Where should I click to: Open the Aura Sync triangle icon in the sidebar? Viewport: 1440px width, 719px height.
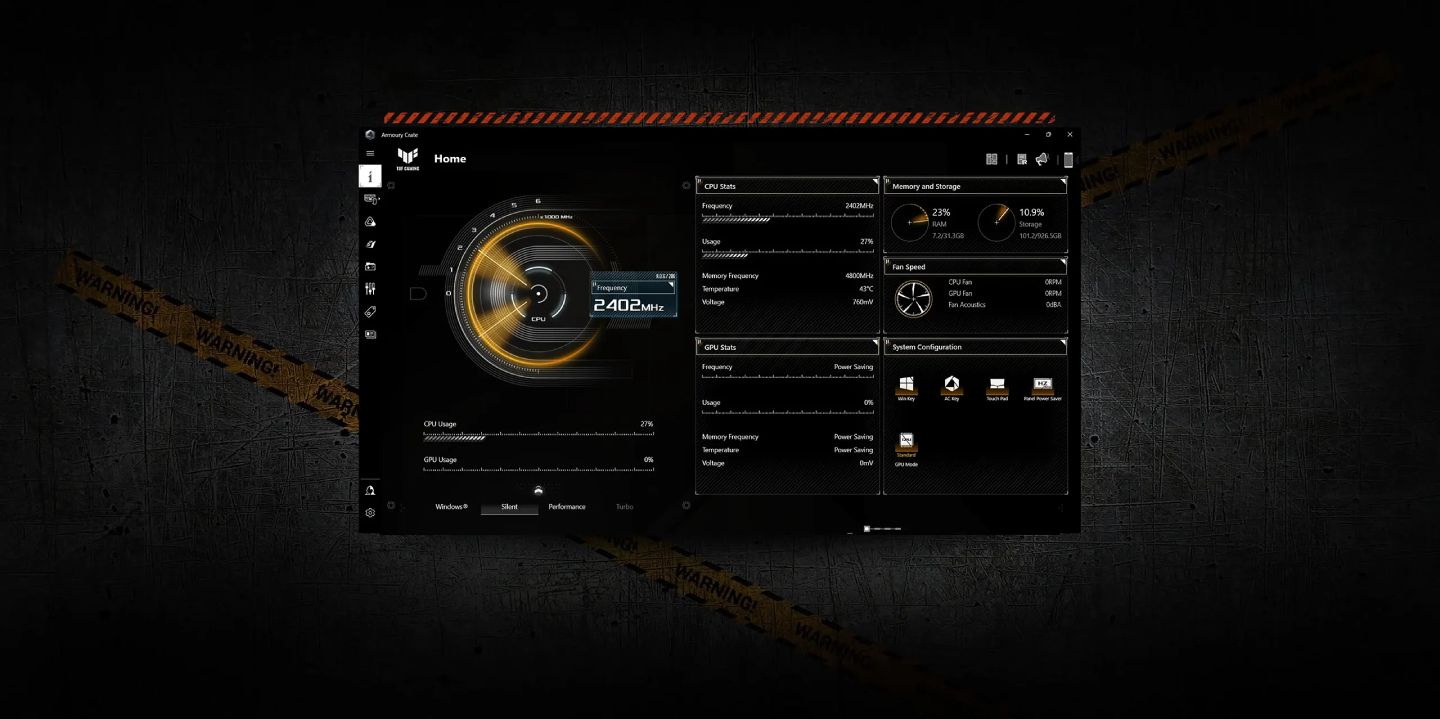pos(370,222)
